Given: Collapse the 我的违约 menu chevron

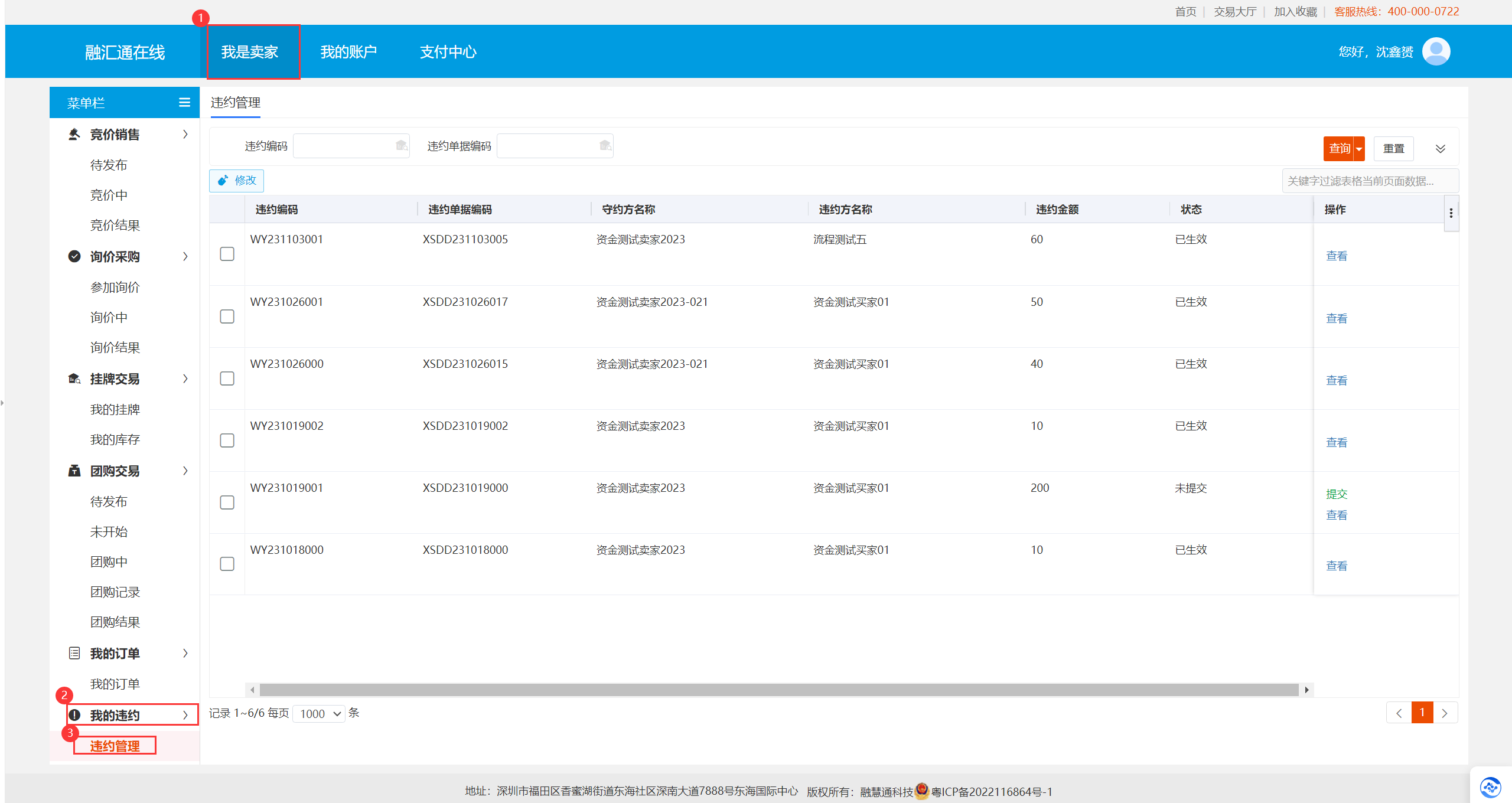Looking at the screenshot, I should point(185,715).
